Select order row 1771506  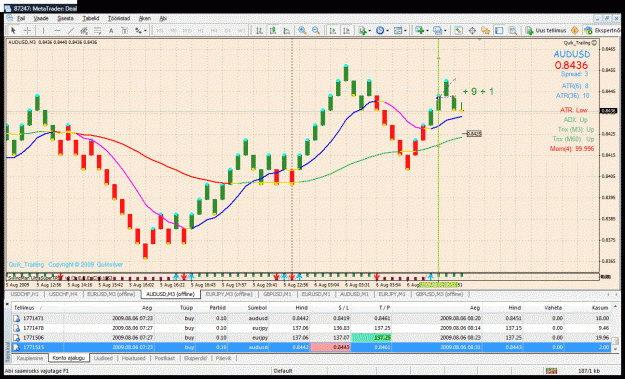coord(311,338)
